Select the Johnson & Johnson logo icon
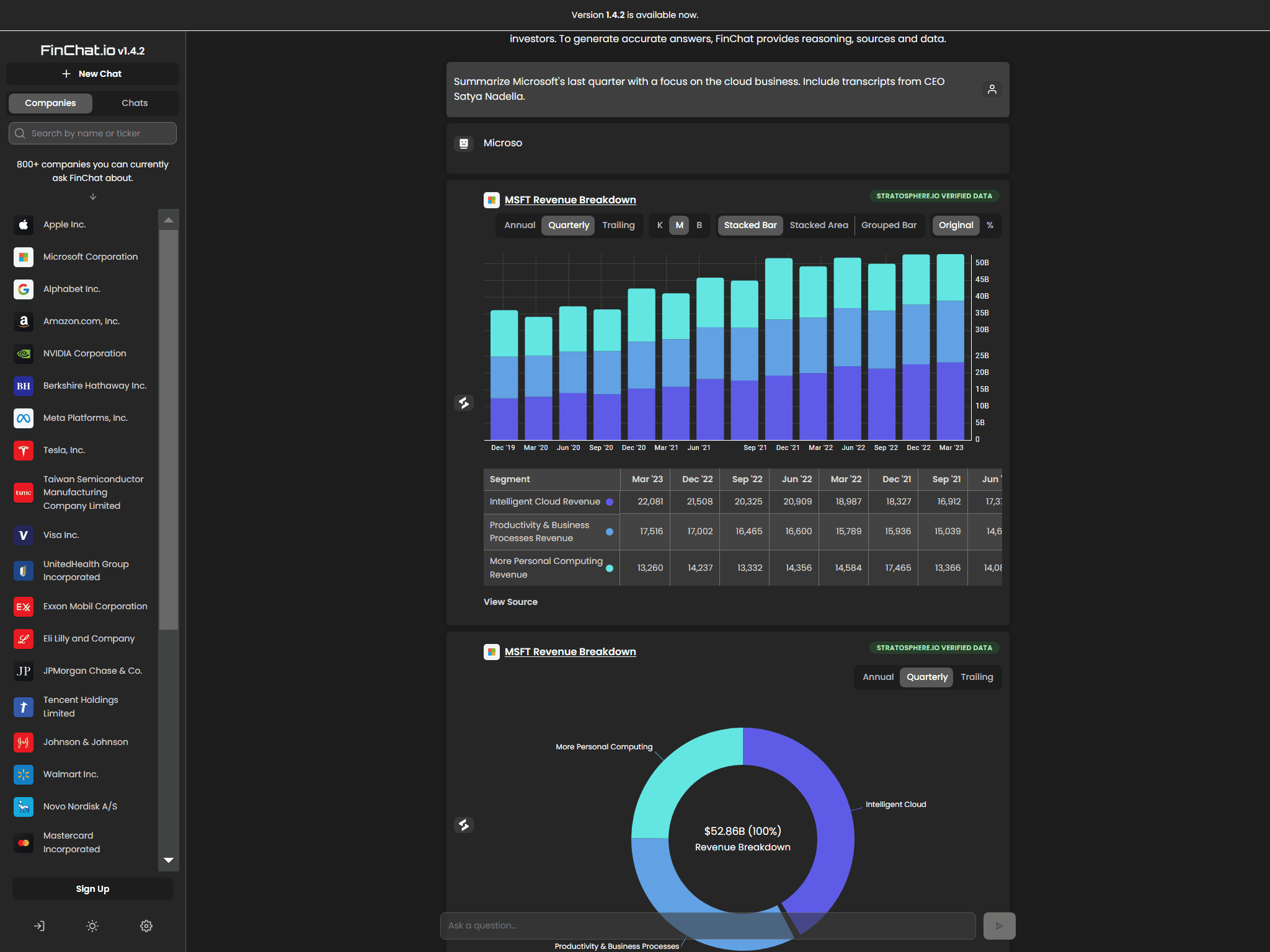The height and width of the screenshot is (952, 1270). (24, 743)
